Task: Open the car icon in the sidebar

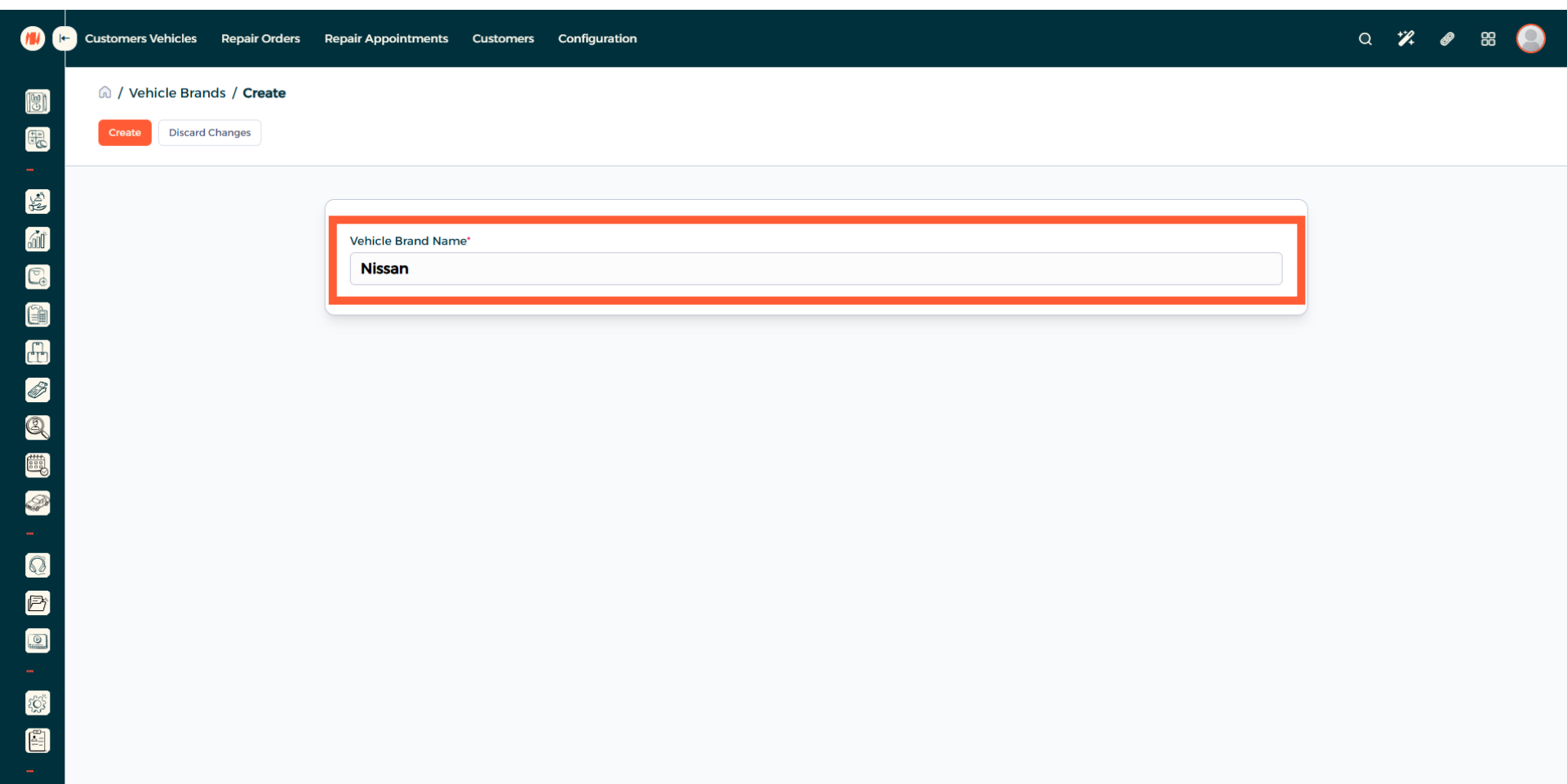Action: (38, 503)
